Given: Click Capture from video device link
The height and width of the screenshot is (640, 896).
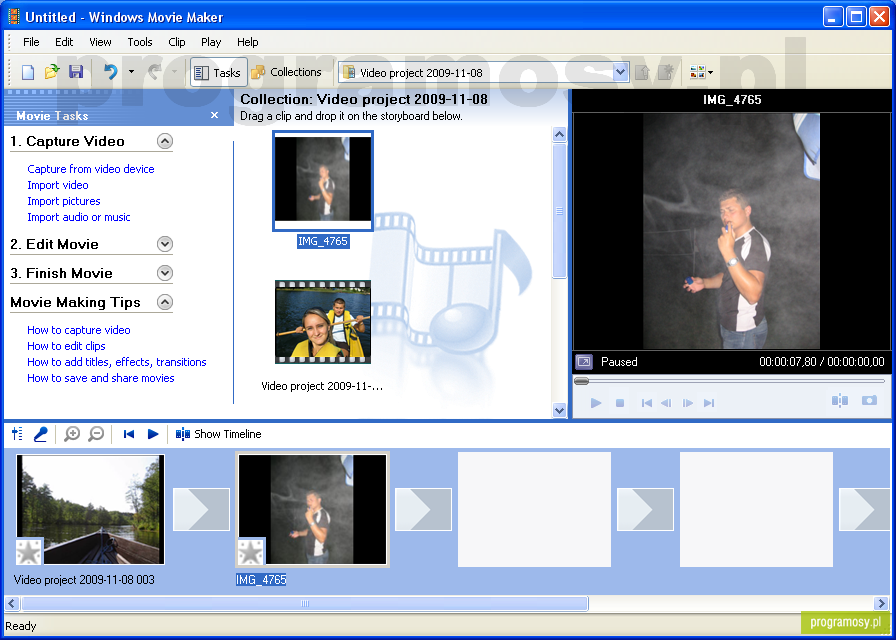Looking at the screenshot, I should 91,169.
